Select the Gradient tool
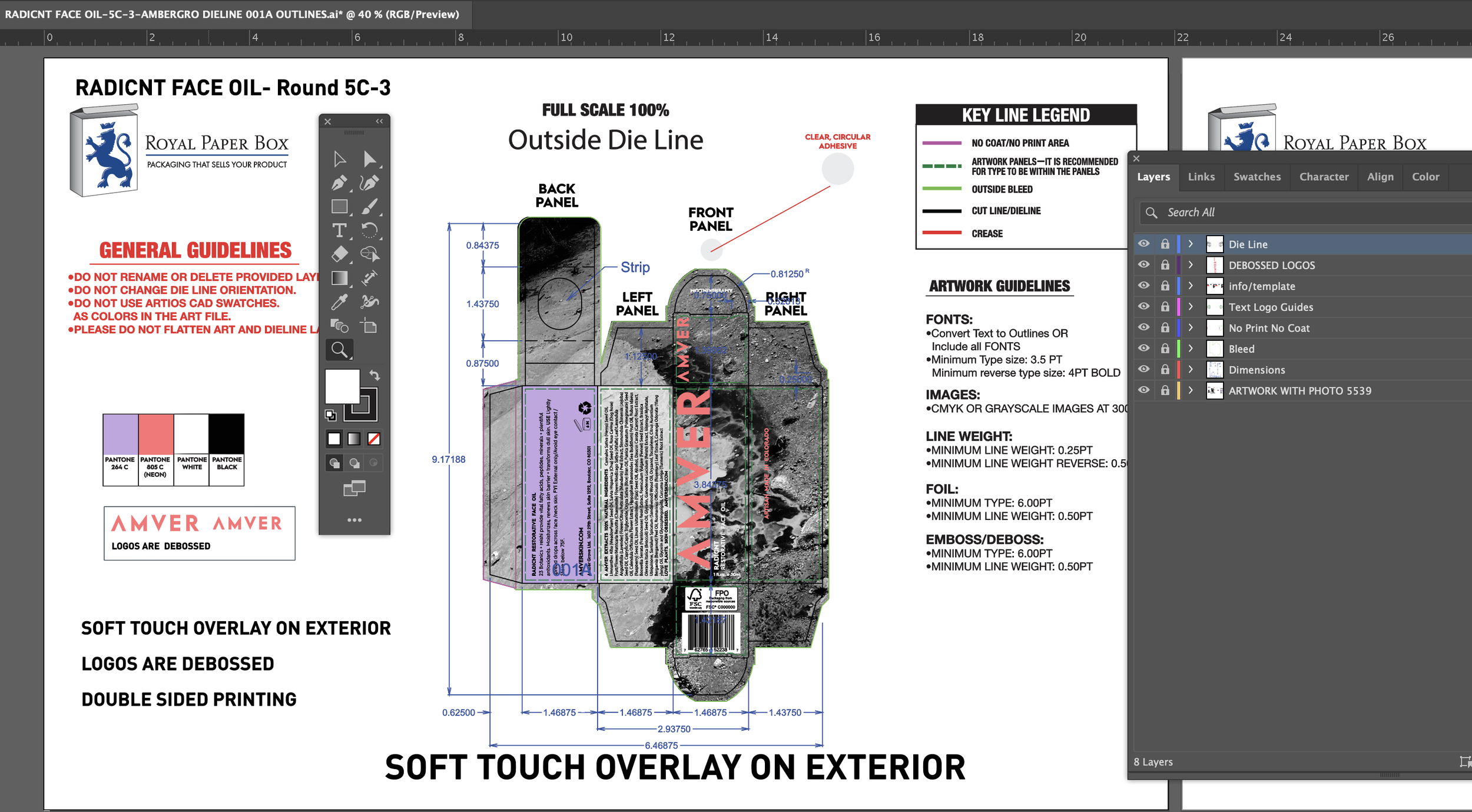 tap(340, 278)
